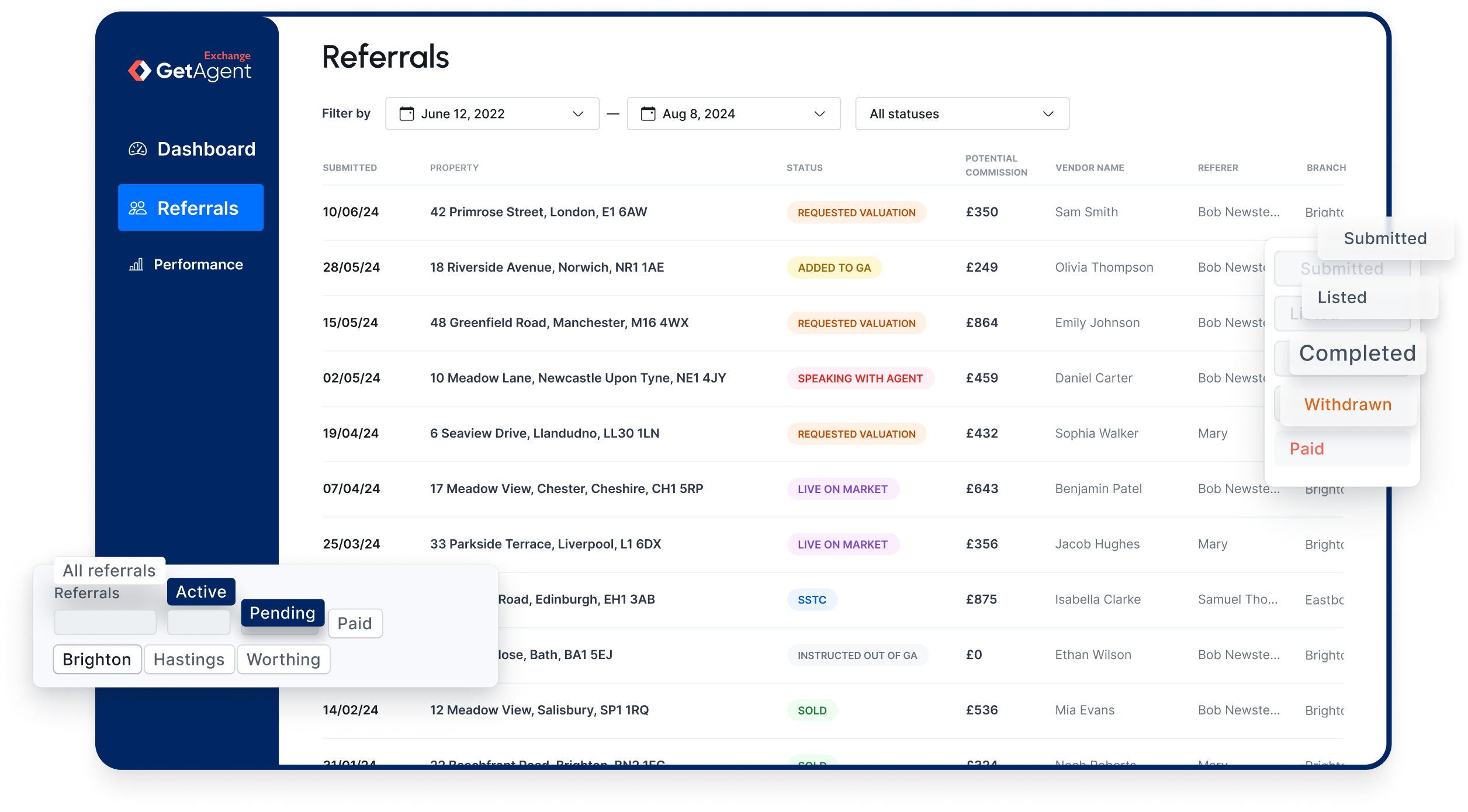Expand the end date chevron

(x=819, y=113)
